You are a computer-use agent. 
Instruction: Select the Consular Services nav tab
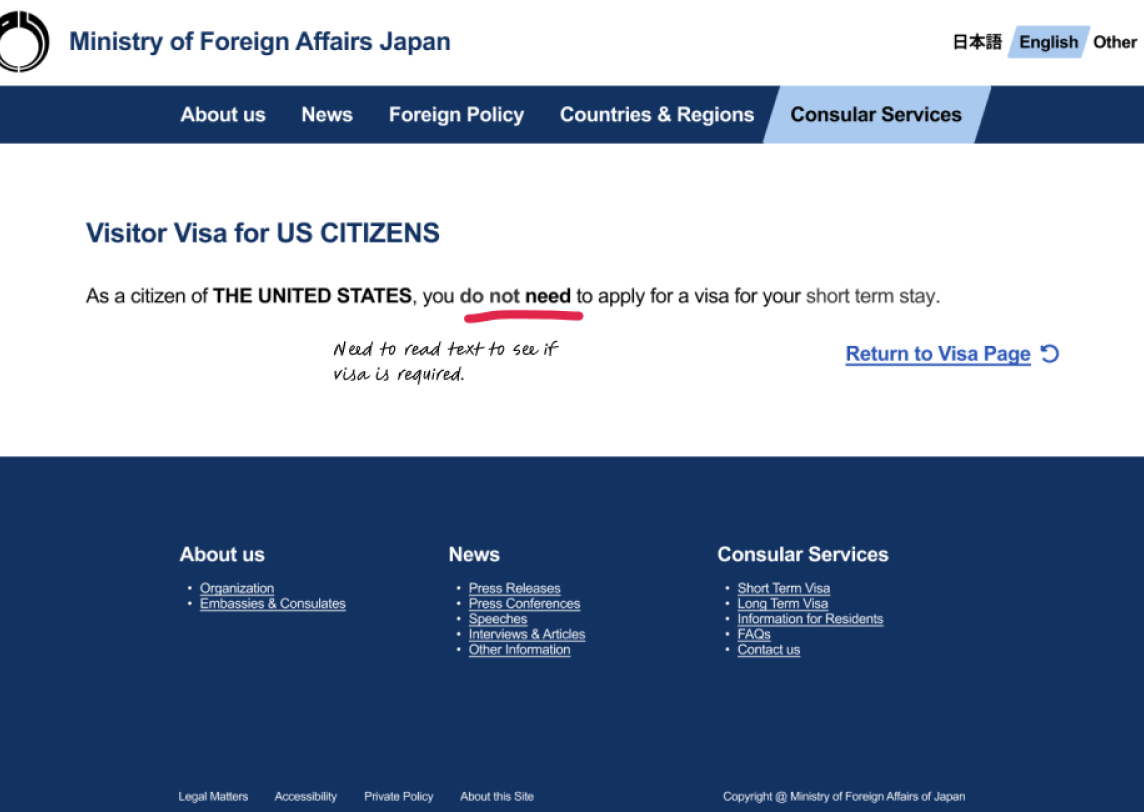pos(876,115)
